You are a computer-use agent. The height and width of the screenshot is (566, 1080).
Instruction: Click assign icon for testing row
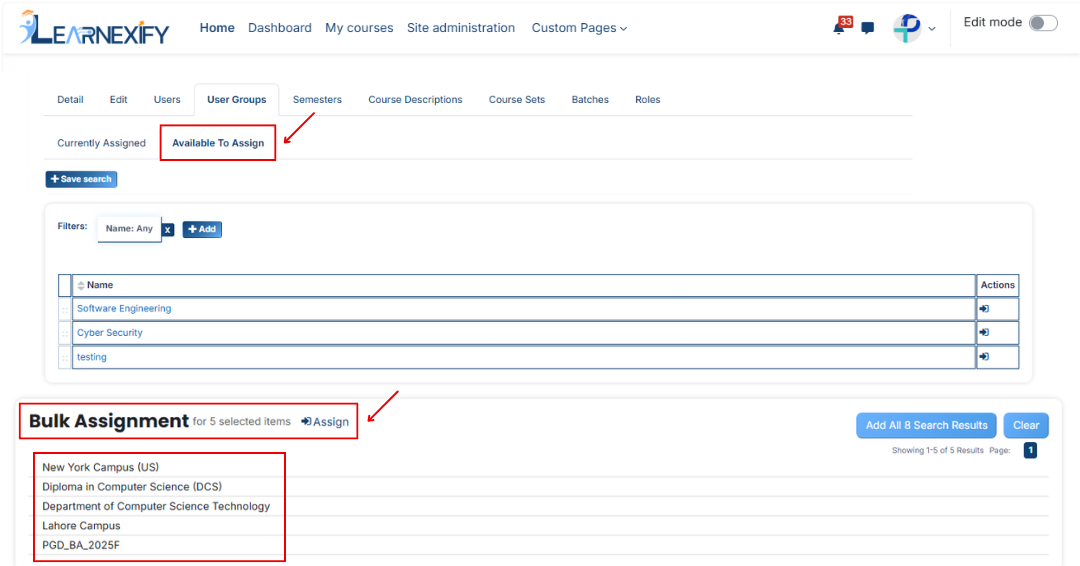pyautogui.click(x=984, y=357)
